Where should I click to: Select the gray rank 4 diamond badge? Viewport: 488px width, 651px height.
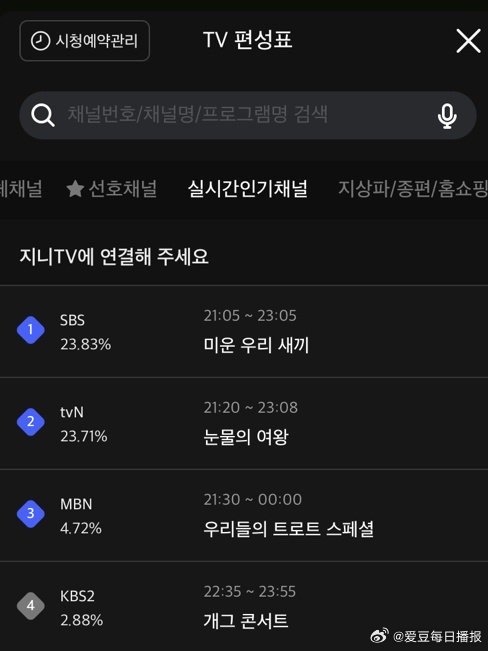(x=31, y=606)
